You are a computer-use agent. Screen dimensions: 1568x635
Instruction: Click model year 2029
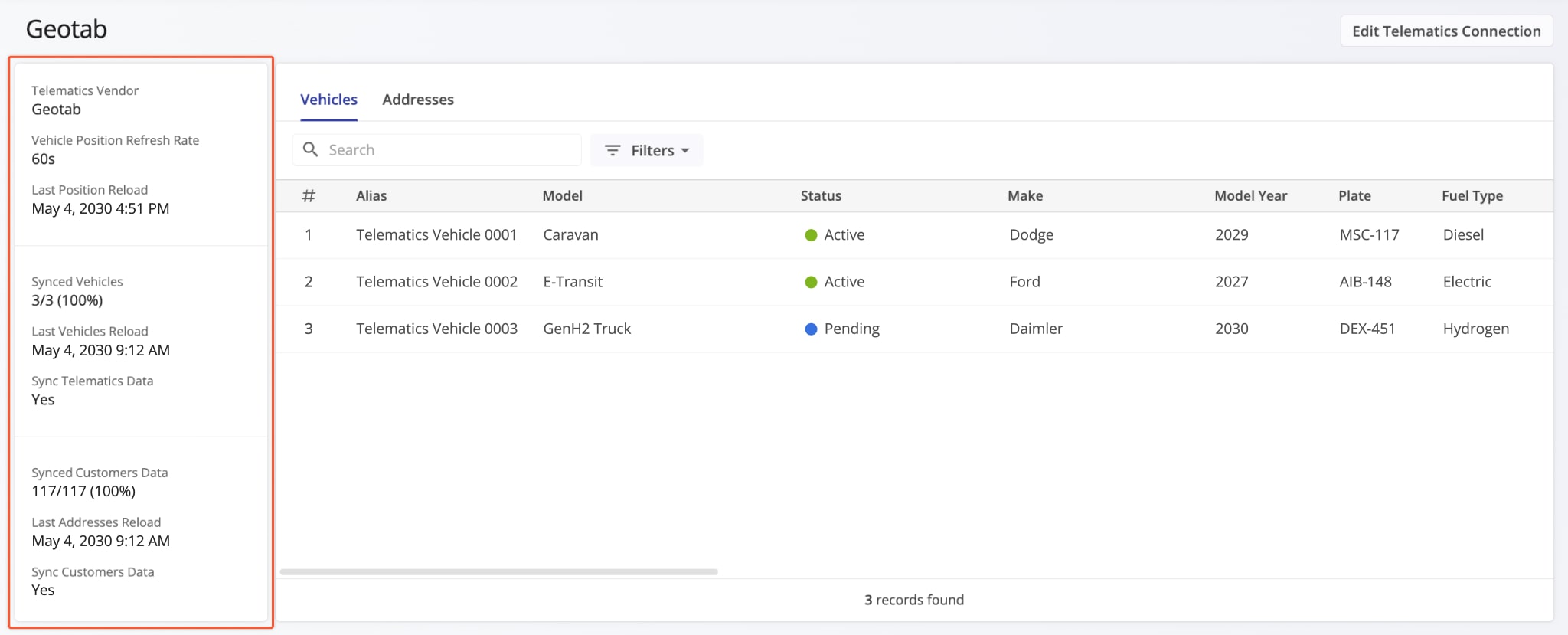click(x=1232, y=235)
